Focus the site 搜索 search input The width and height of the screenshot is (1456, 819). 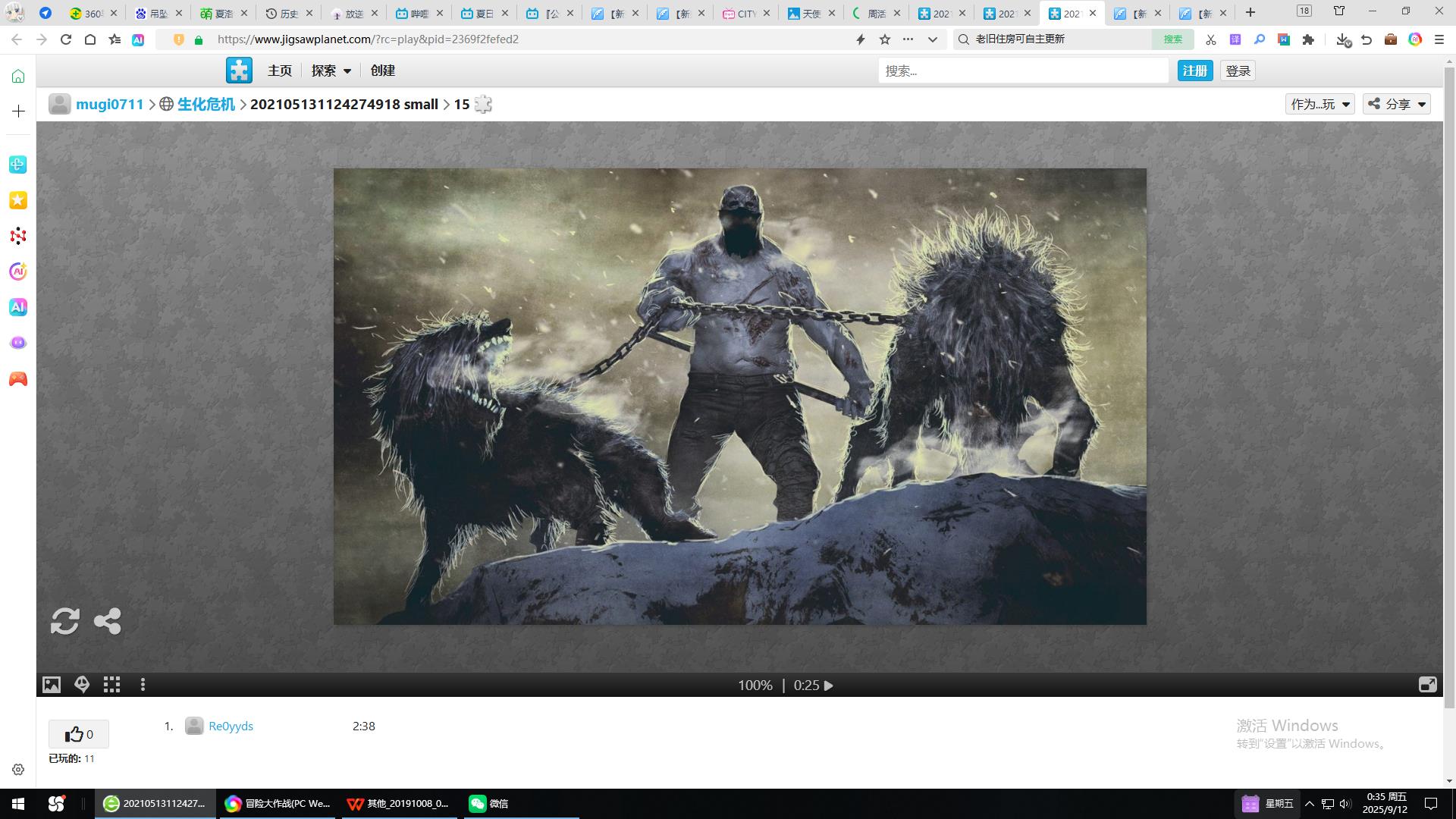pos(1023,71)
